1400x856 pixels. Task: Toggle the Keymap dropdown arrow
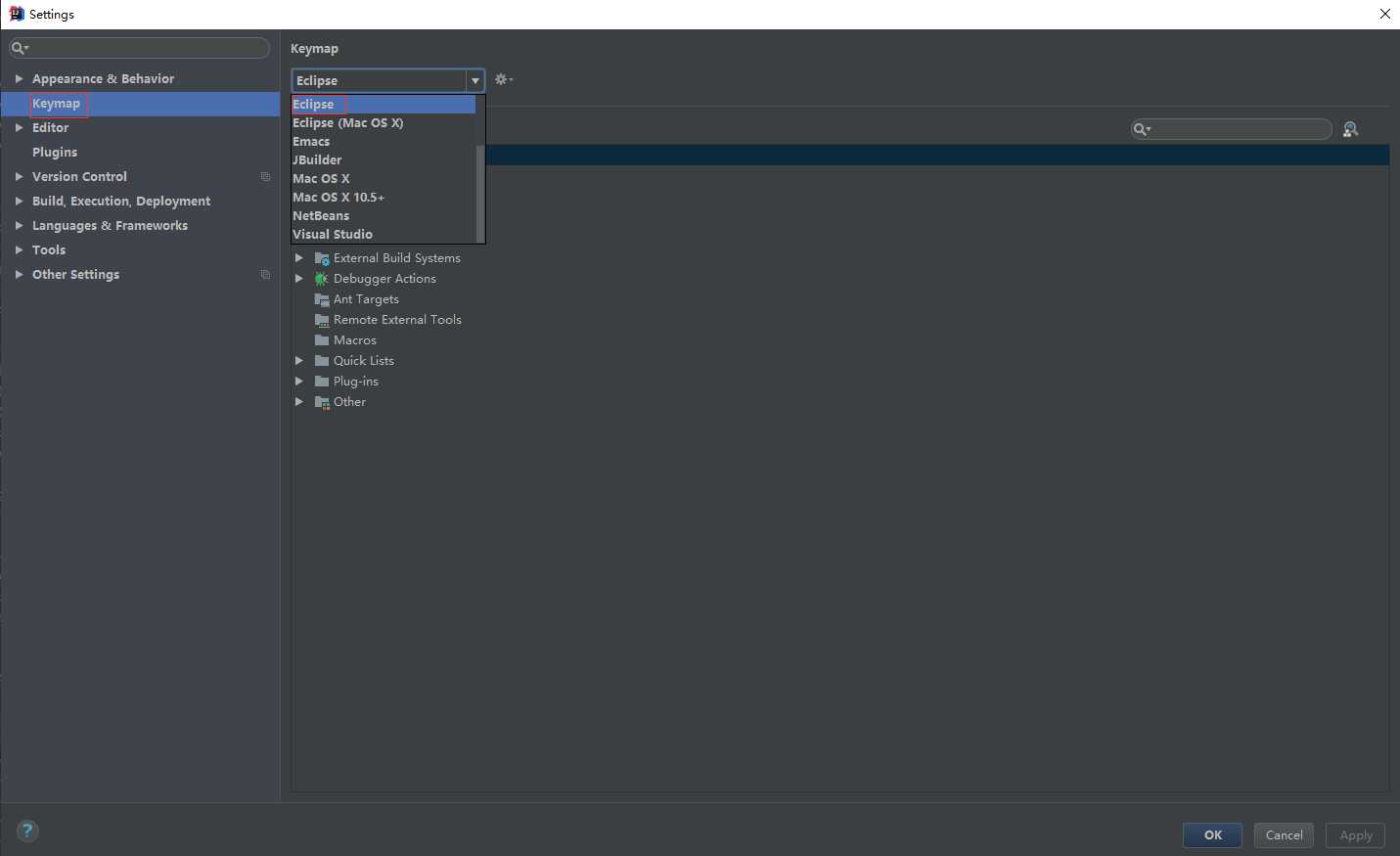pos(475,80)
